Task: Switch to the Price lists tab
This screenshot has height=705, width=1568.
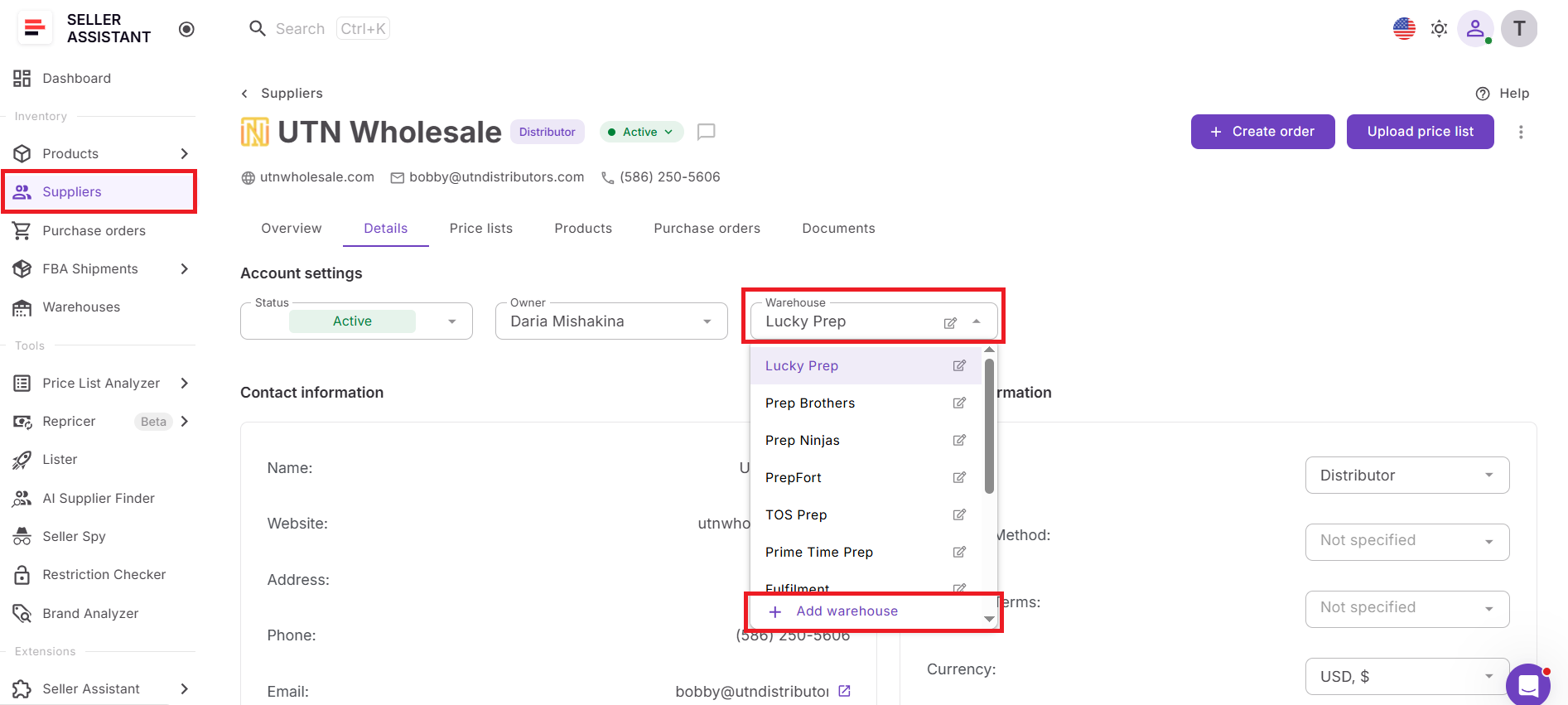Action: click(481, 228)
